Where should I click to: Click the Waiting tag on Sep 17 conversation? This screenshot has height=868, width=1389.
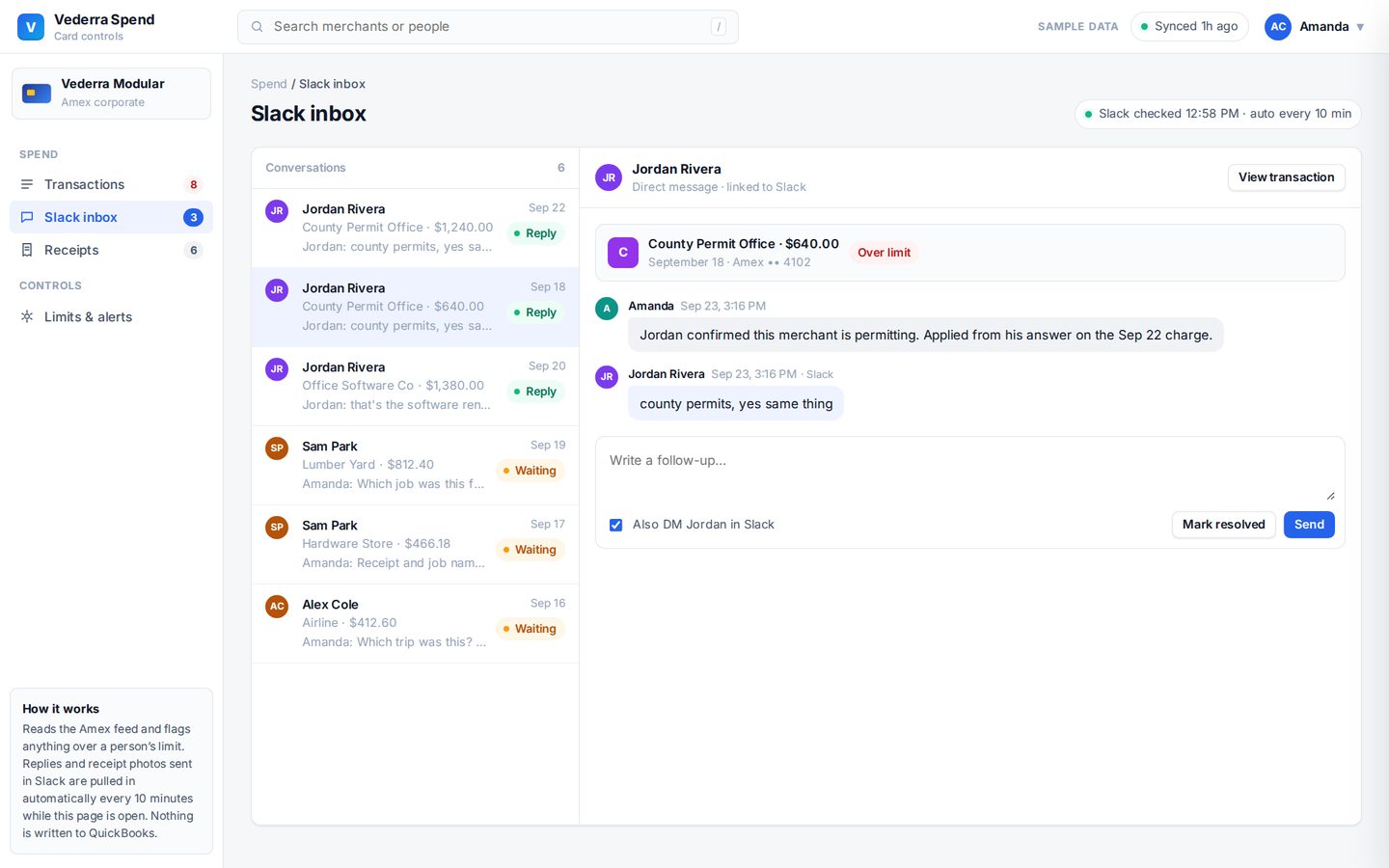coord(530,550)
